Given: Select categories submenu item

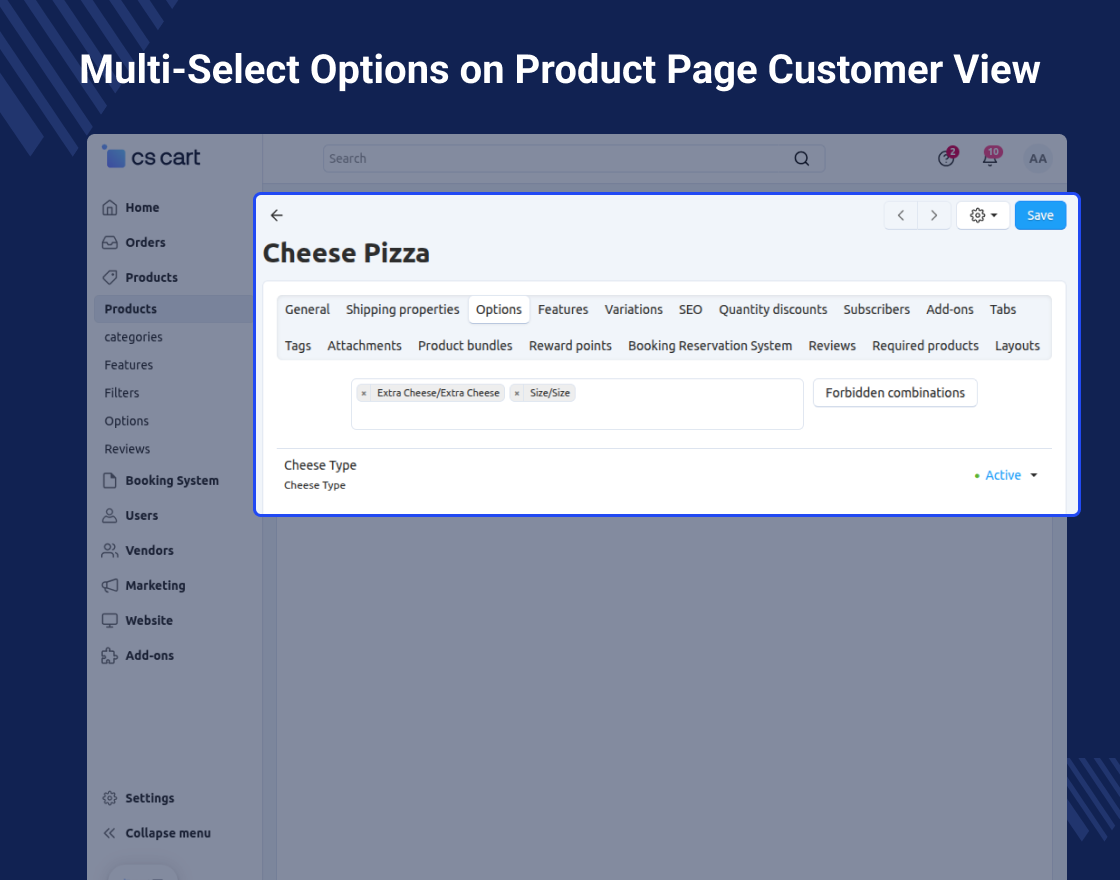Looking at the screenshot, I should tap(134, 337).
